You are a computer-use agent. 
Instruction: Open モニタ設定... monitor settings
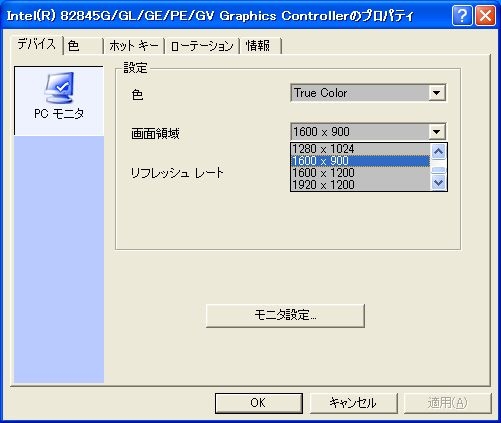pyautogui.click(x=285, y=315)
